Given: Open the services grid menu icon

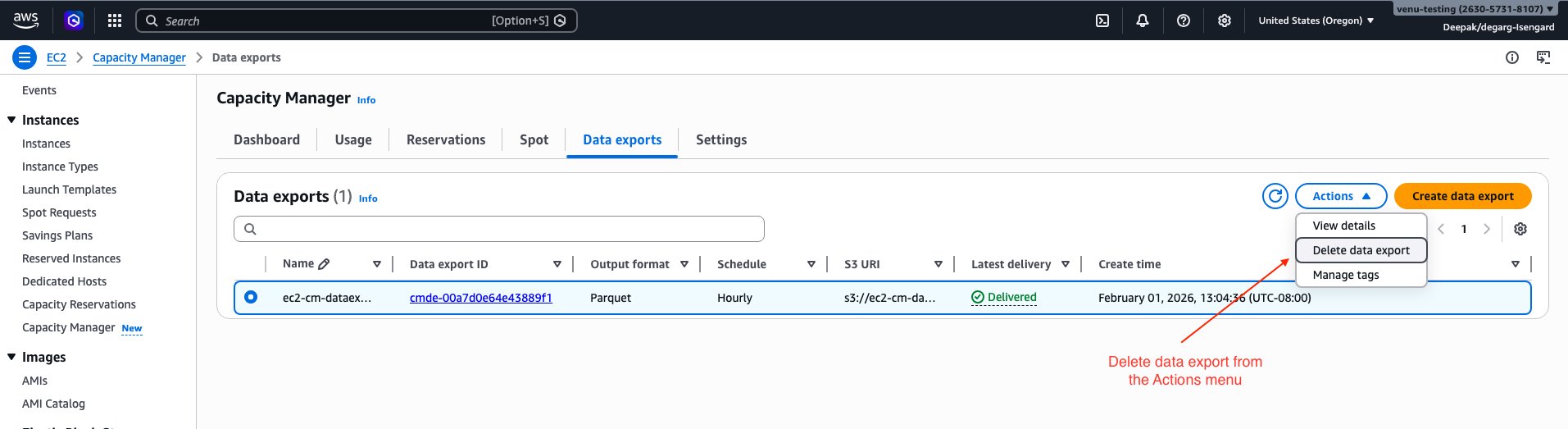Looking at the screenshot, I should tap(115, 21).
